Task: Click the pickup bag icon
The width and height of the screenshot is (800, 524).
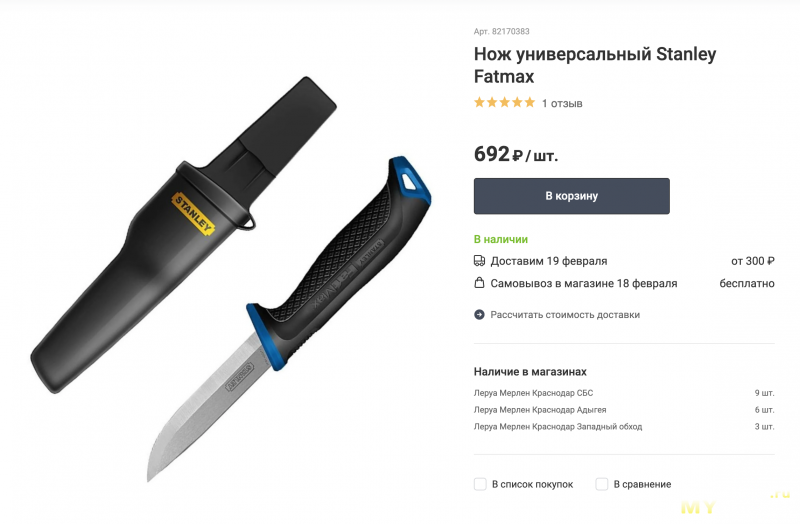Action: pyautogui.click(x=479, y=283)
